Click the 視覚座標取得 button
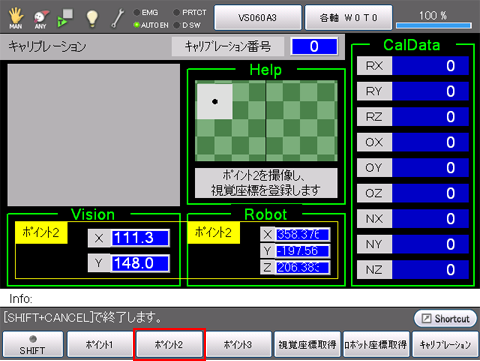 tap(307, 345)
